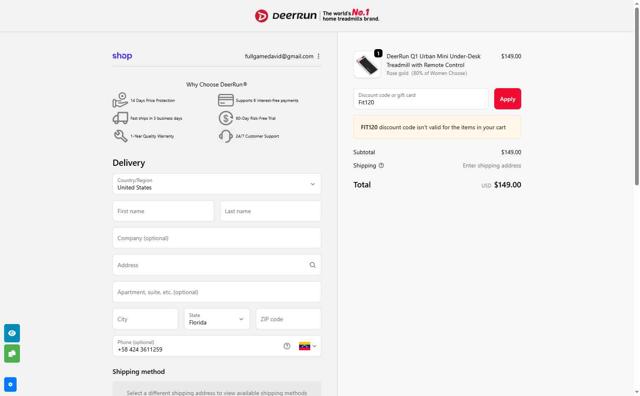640x396 pixels.
Task: Click the 60-Day Risk-Free Trial dollar icon
Action: click(226, 118)
